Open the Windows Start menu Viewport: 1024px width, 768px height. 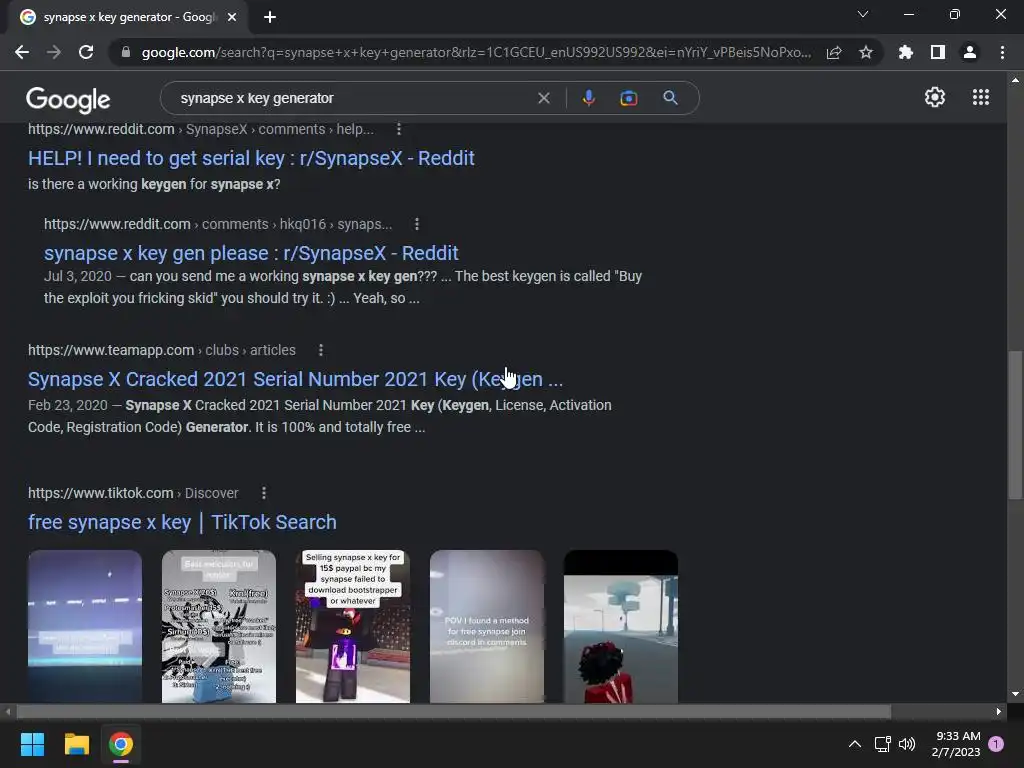coord(32,744)
